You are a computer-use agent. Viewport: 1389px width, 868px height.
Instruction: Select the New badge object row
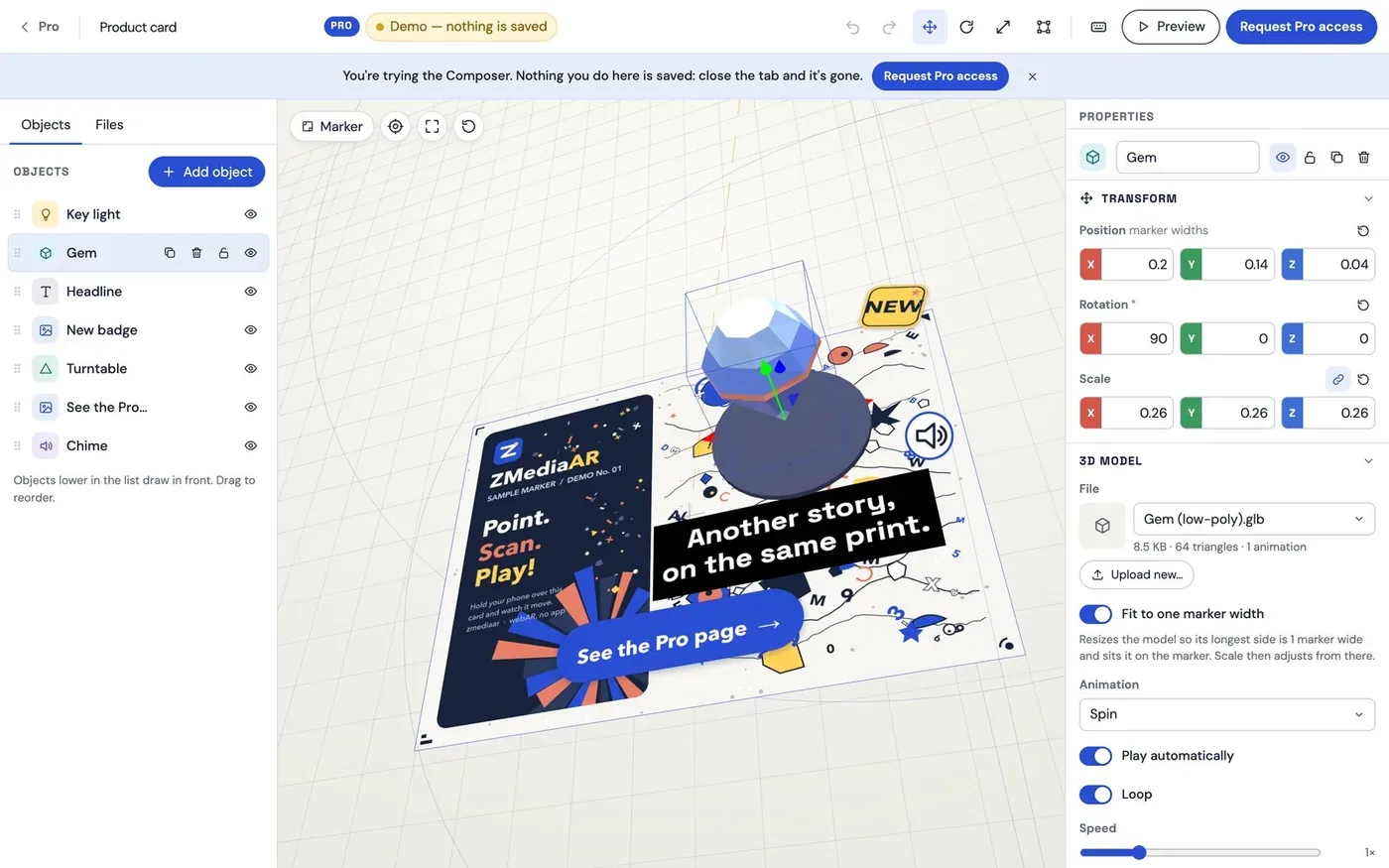(x=138, y=329)
